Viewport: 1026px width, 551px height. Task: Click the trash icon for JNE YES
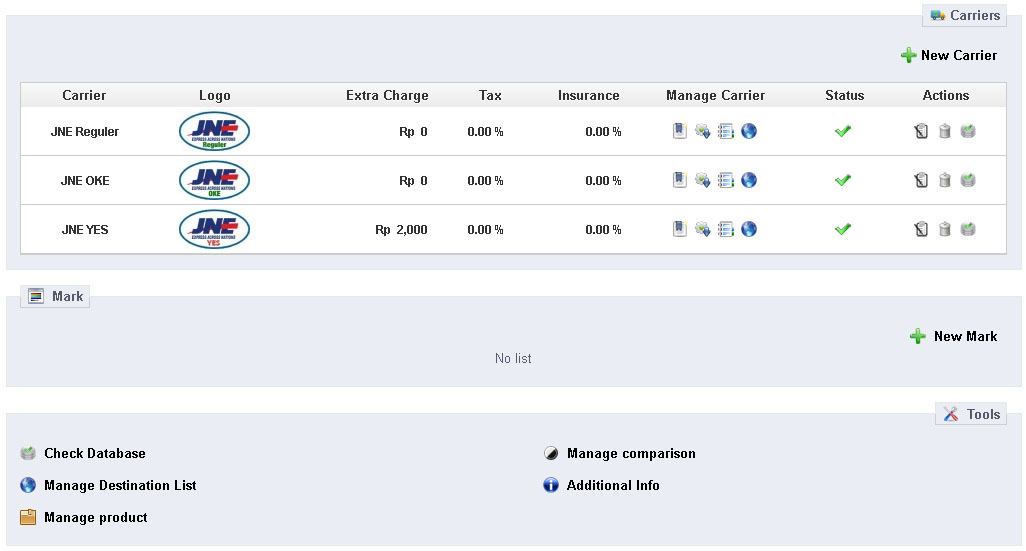point(945,229)
